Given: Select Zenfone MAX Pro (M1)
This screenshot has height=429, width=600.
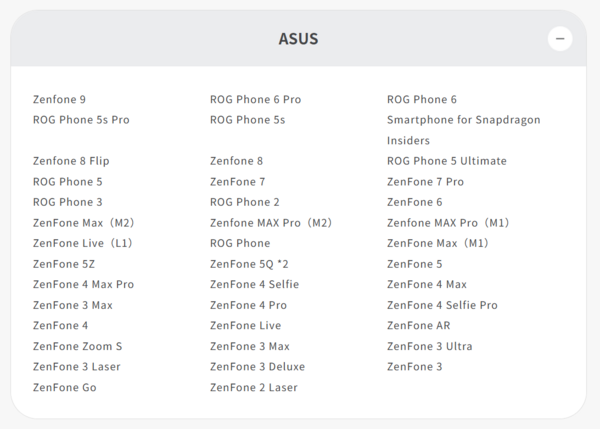Looking at the screenshot, I should (448, 223).
